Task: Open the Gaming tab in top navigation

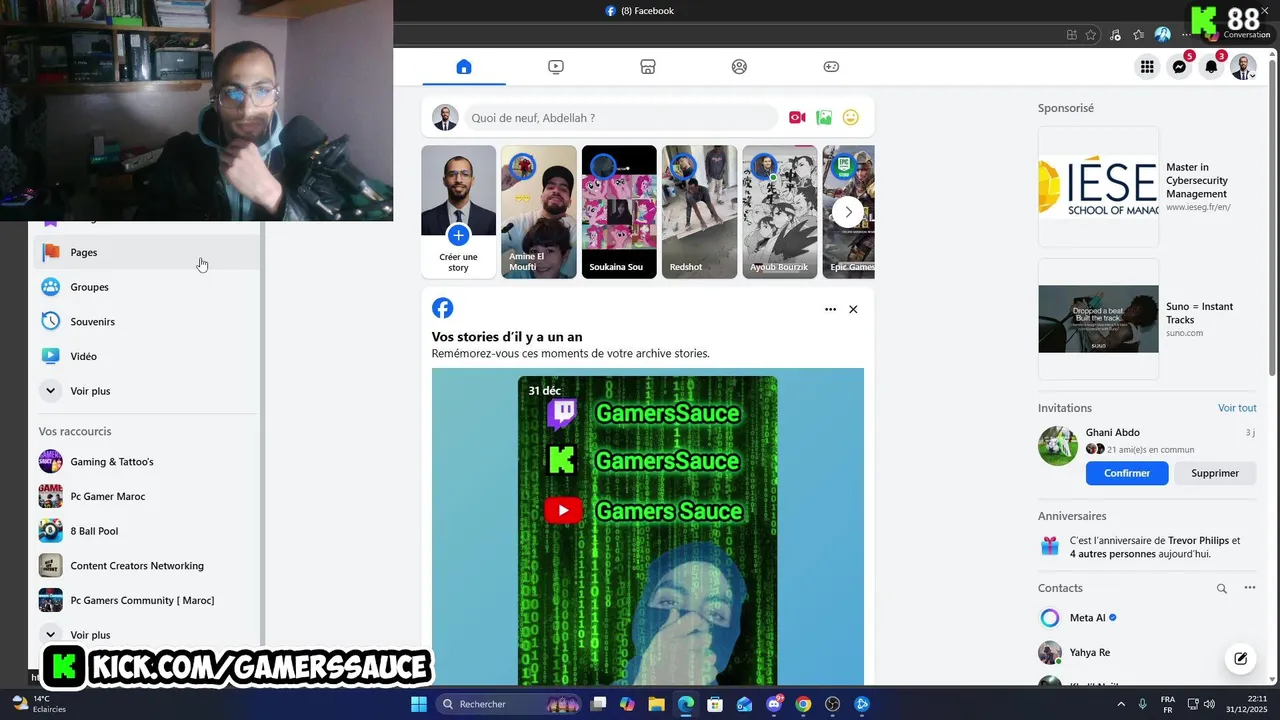Action: [x=831, y=67]
